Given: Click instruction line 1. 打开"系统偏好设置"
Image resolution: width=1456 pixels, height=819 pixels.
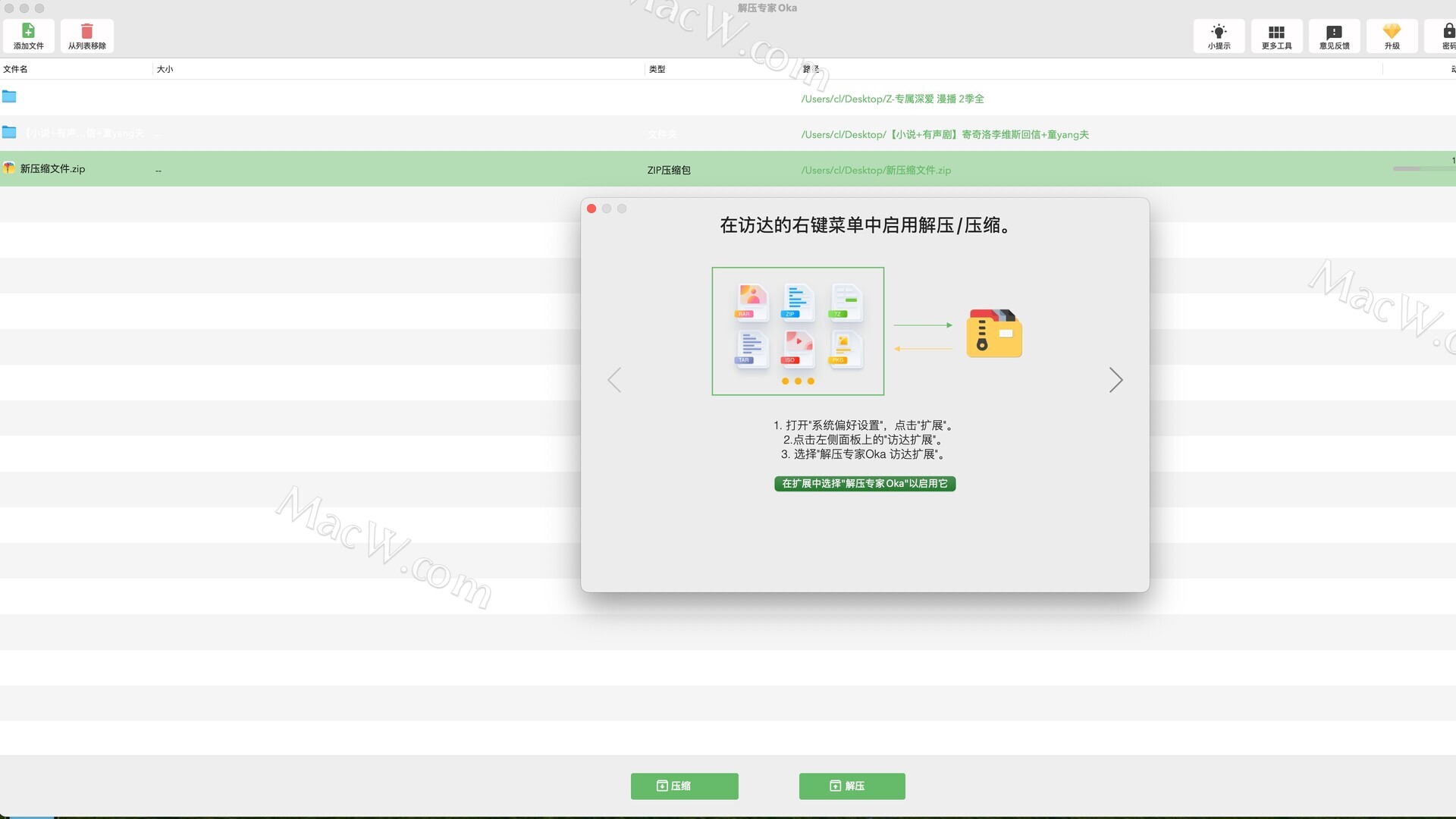Looking at the screenshot, I should [864, 425].
